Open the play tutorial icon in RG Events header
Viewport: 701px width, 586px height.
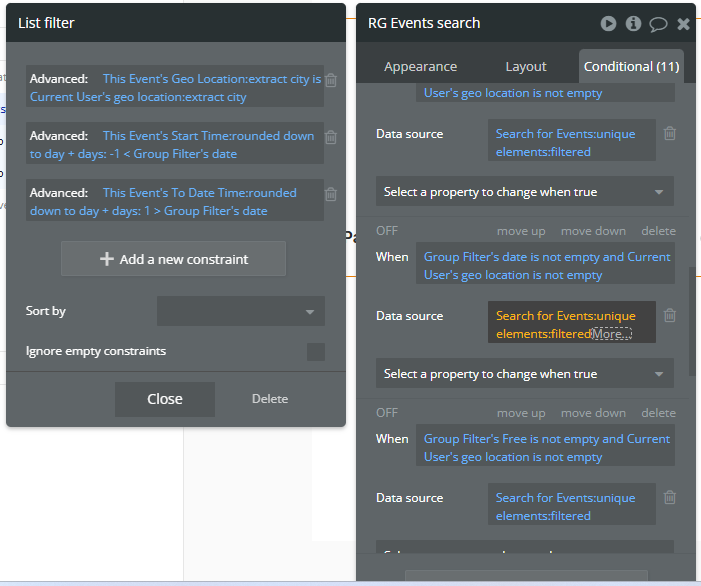[608, 23]
